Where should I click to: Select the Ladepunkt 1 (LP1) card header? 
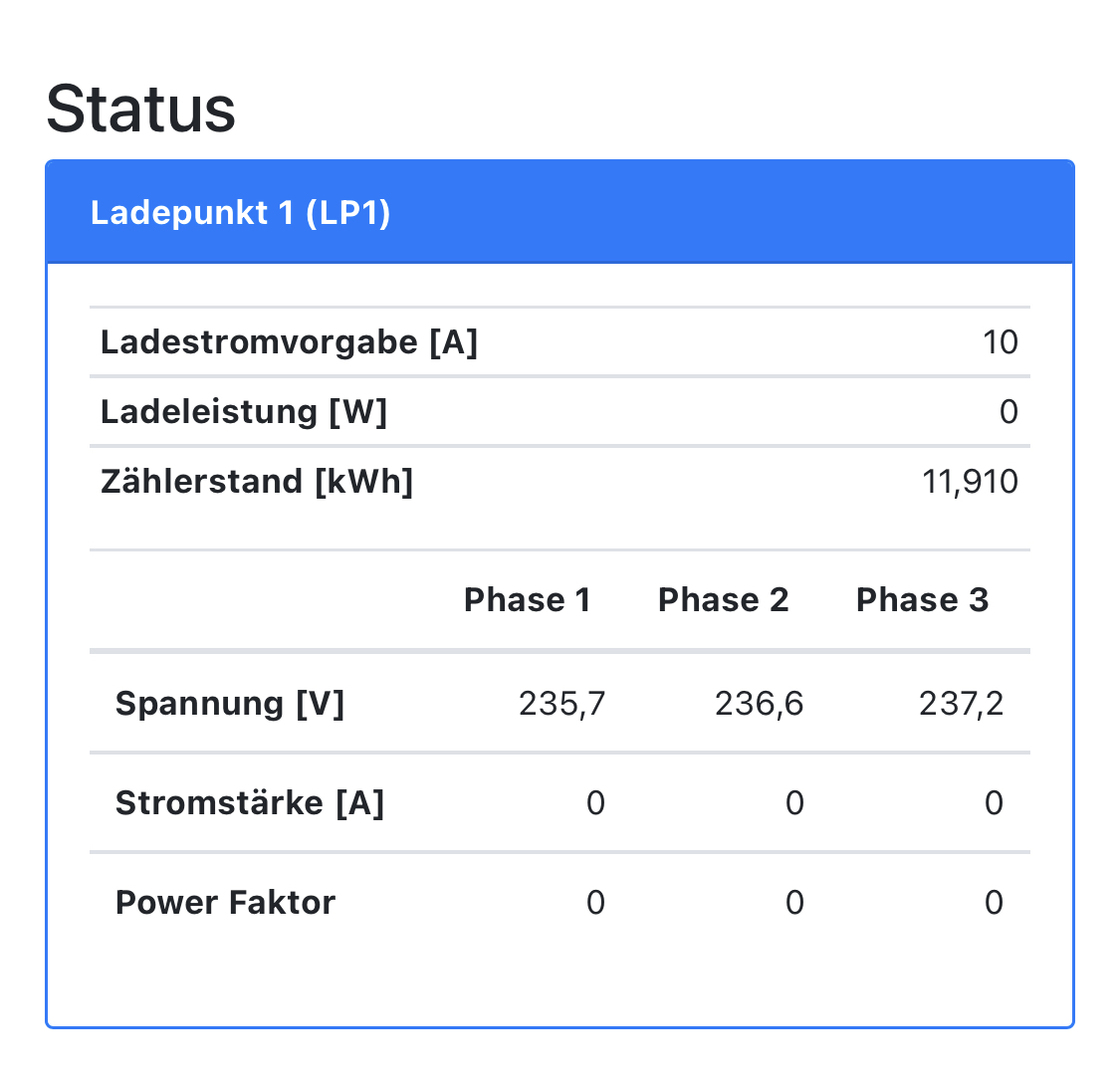pos(240,213)
